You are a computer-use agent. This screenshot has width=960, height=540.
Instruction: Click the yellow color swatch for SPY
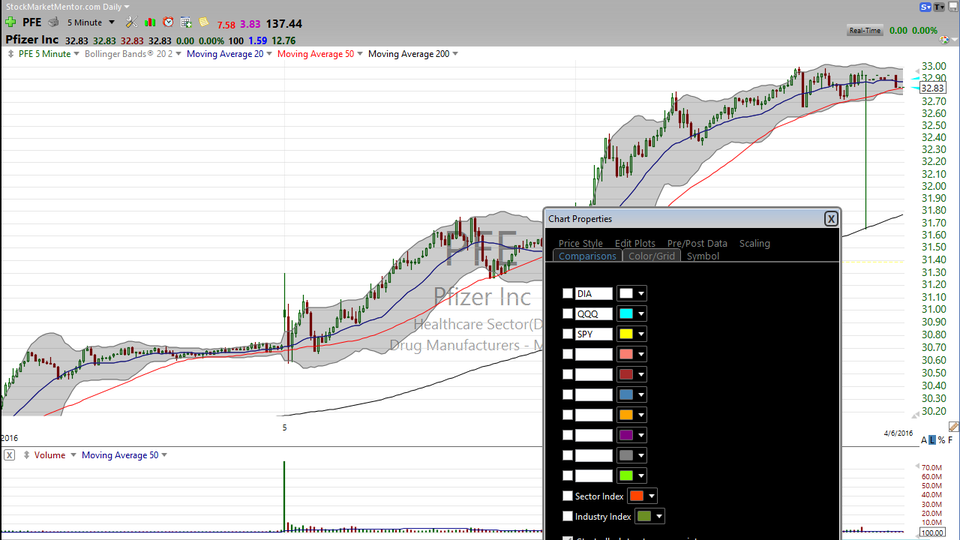tap(626, 334)
